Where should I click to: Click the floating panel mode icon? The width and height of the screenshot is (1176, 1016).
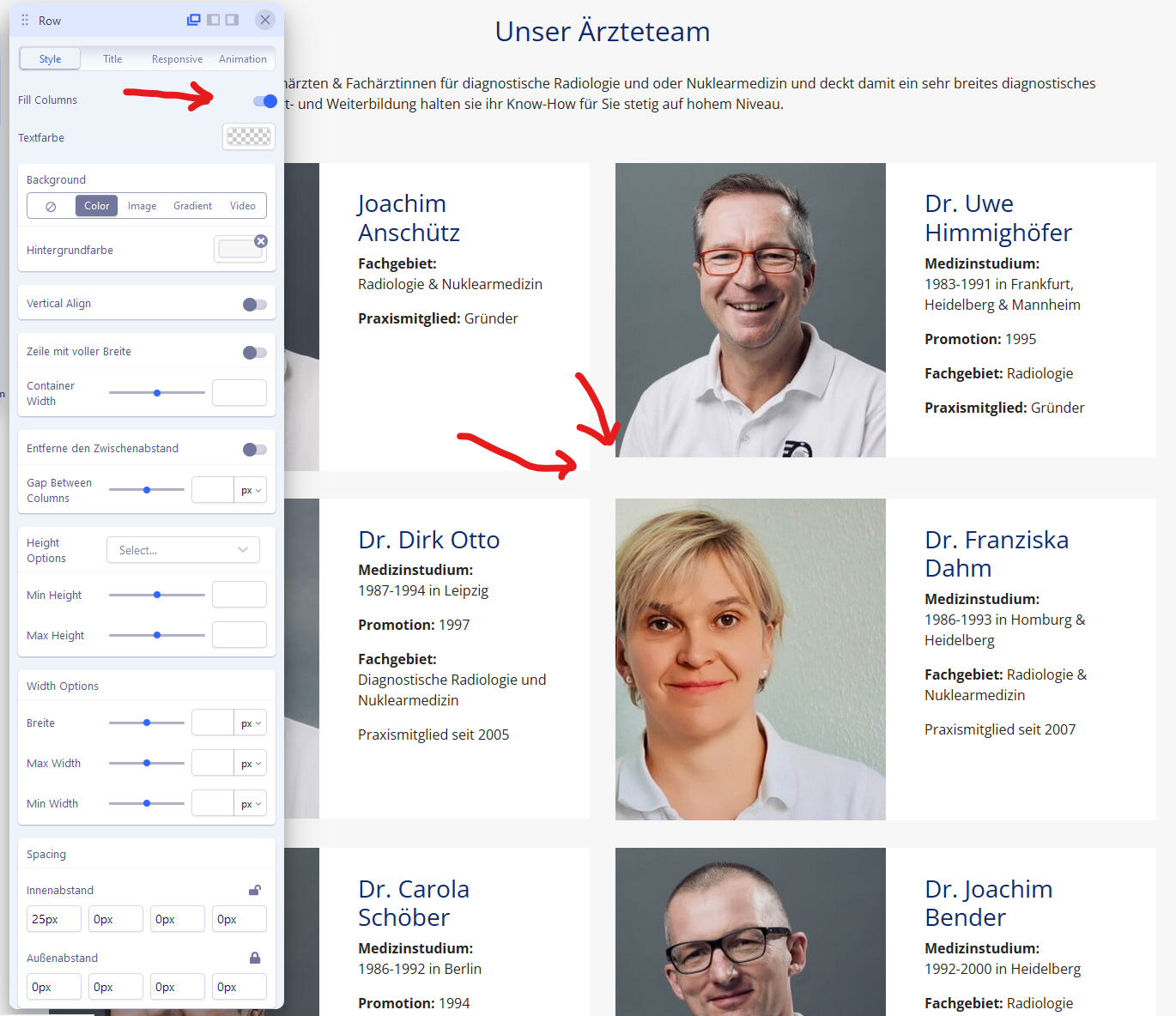[x=194, y=20]
